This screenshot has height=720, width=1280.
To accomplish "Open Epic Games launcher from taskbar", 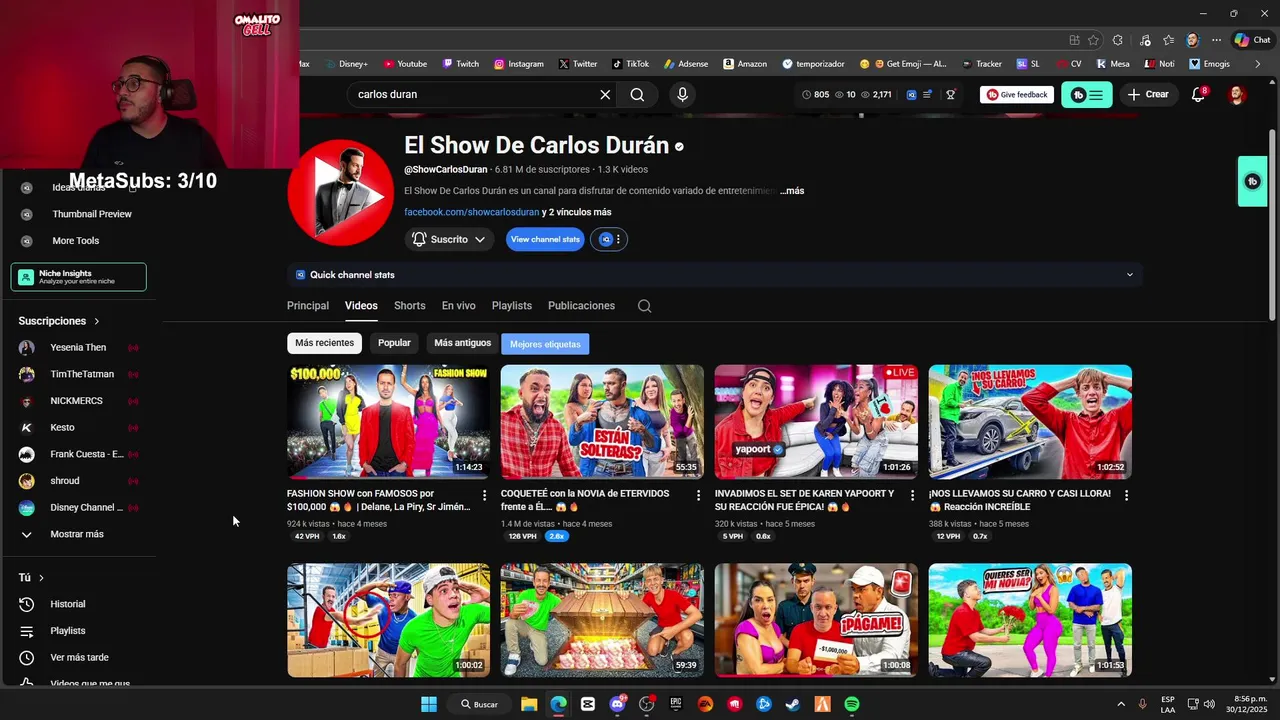I will click(x=676, y=704).
